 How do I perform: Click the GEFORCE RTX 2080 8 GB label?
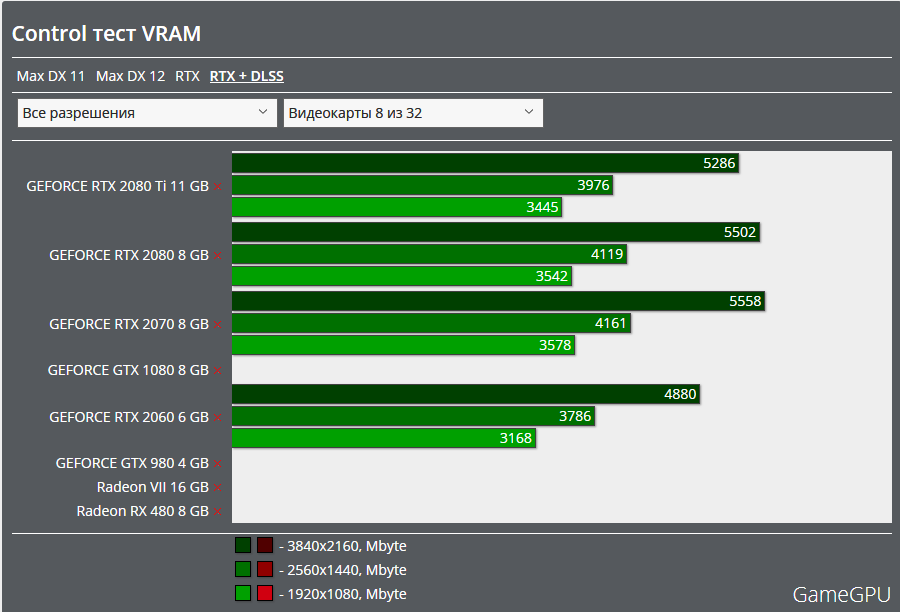[129, 255]
